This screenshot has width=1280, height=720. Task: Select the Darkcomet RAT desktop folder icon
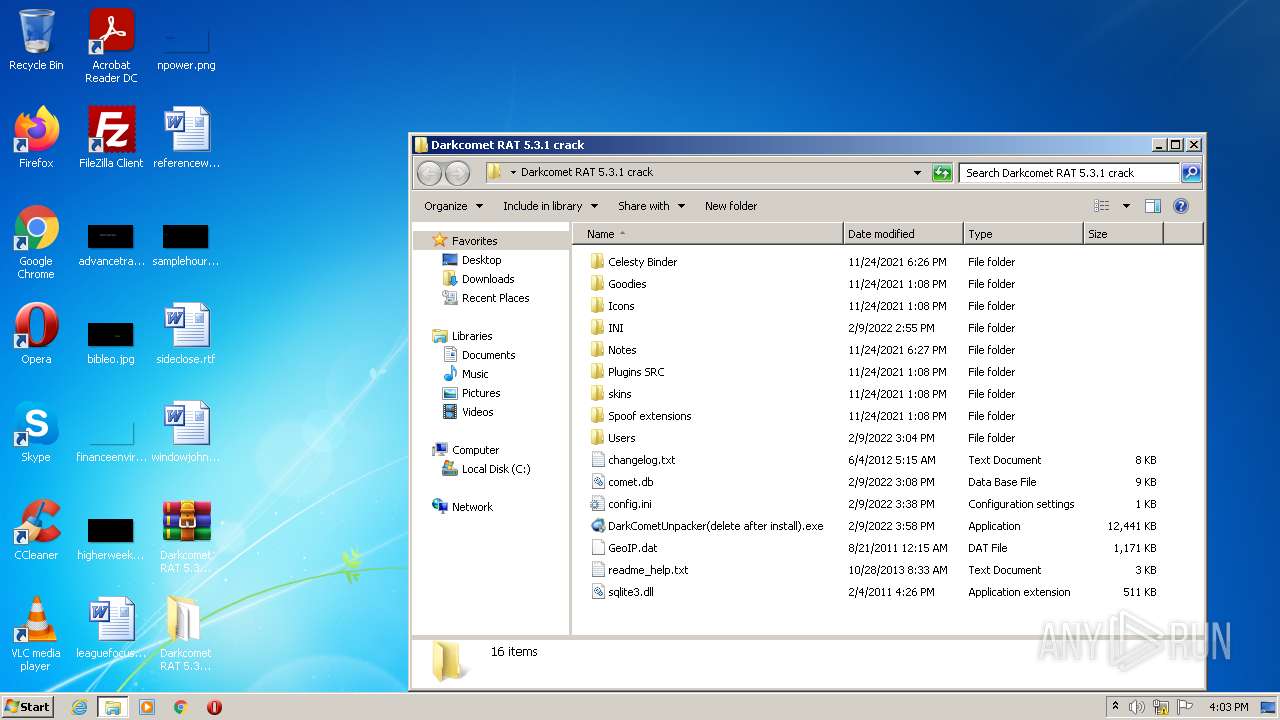186,633
